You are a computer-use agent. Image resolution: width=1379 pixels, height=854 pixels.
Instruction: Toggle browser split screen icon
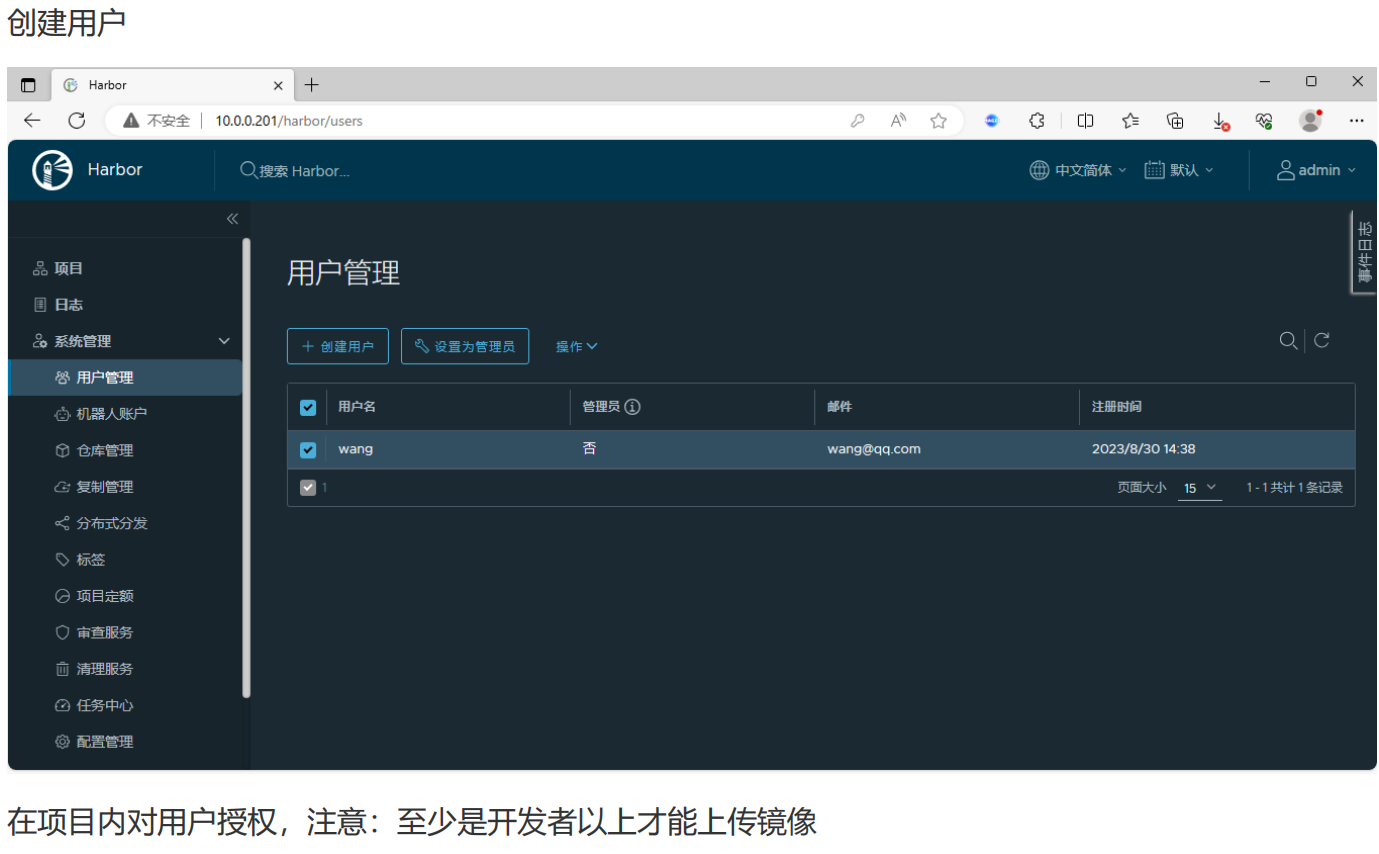point(1085,121)
